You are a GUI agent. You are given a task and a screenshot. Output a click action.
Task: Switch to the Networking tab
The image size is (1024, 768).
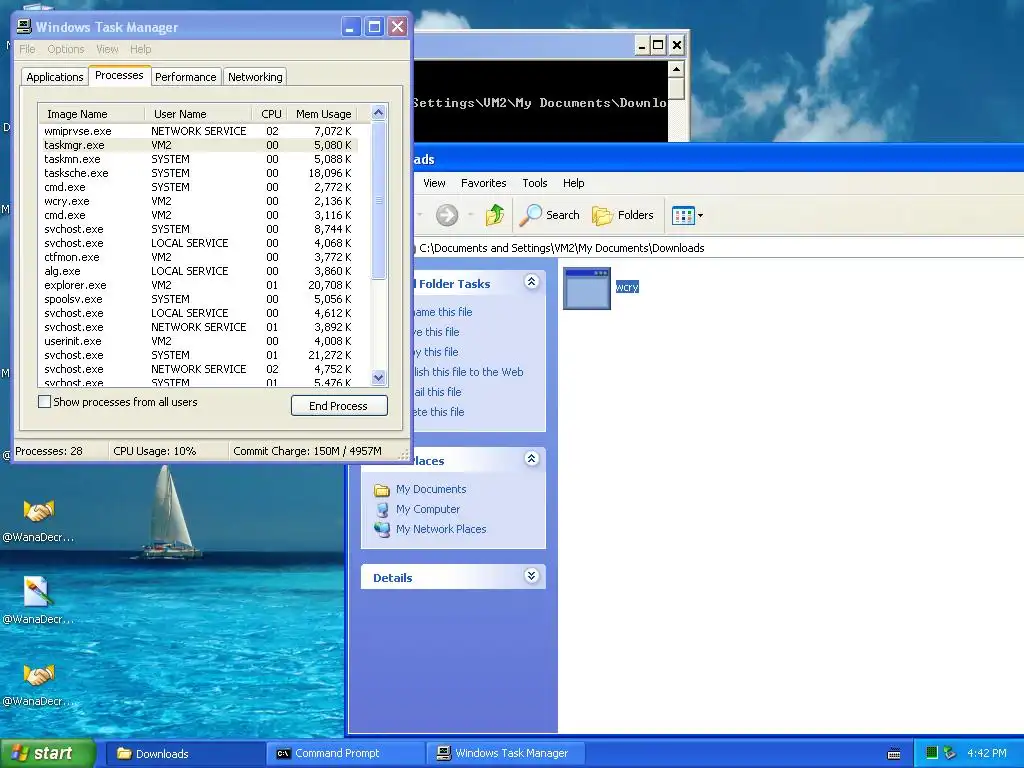pos(255,77)
